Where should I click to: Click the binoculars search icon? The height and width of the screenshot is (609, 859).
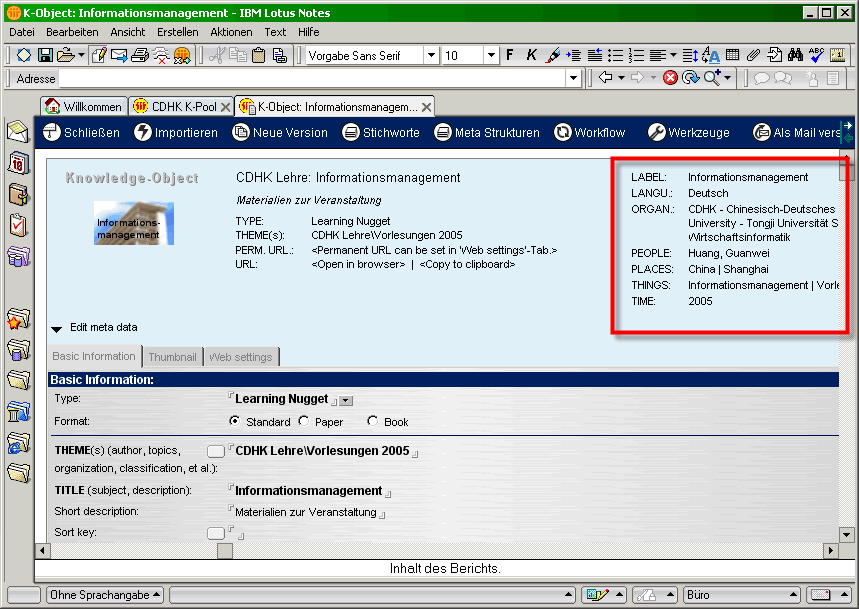click(x=795, y=55)
